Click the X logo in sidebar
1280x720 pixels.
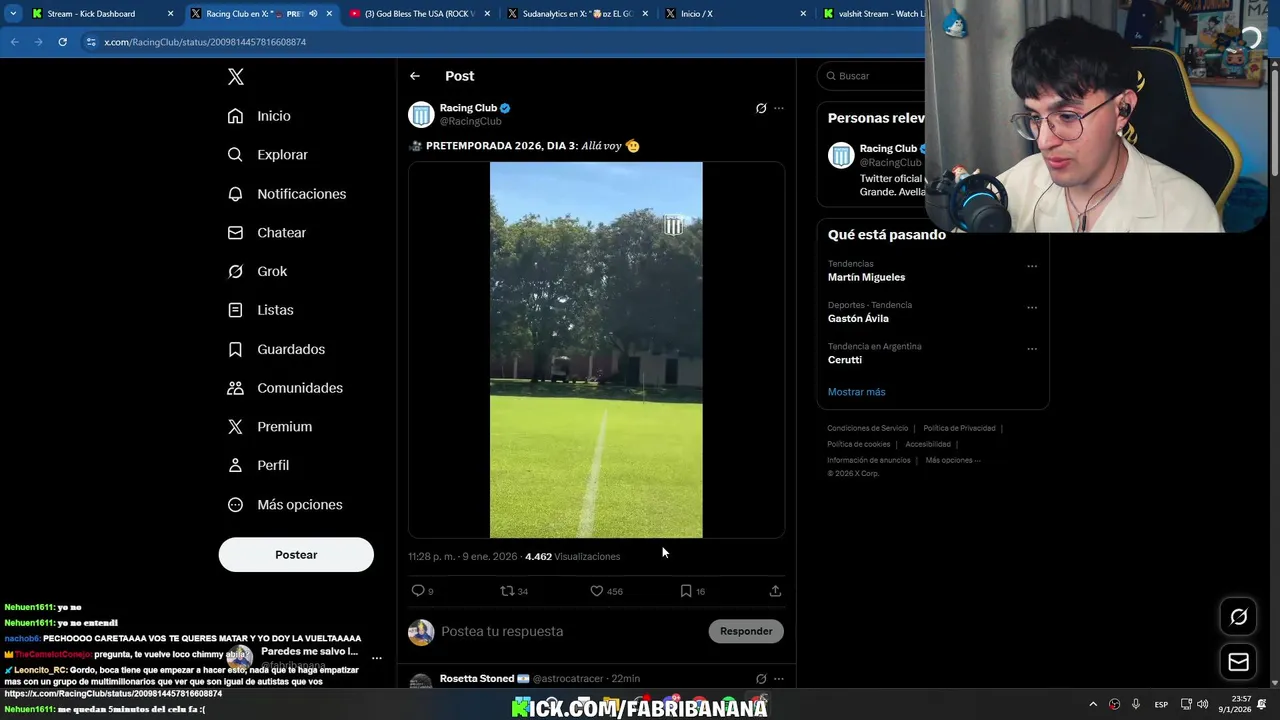point(235,77)
